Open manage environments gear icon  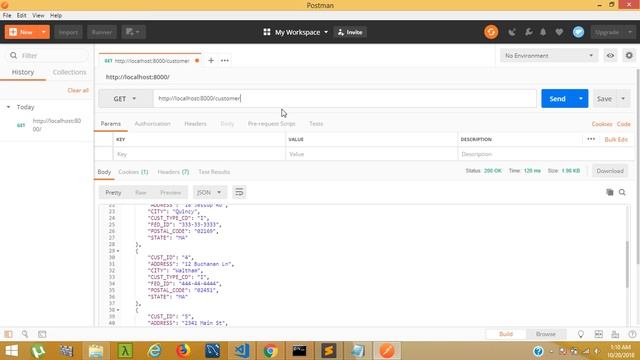(x=629, y=56)
